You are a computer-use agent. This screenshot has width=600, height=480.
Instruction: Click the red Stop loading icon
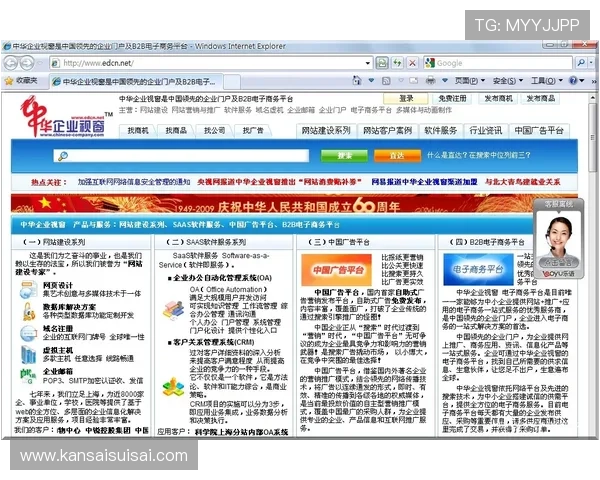coord(412,63)
